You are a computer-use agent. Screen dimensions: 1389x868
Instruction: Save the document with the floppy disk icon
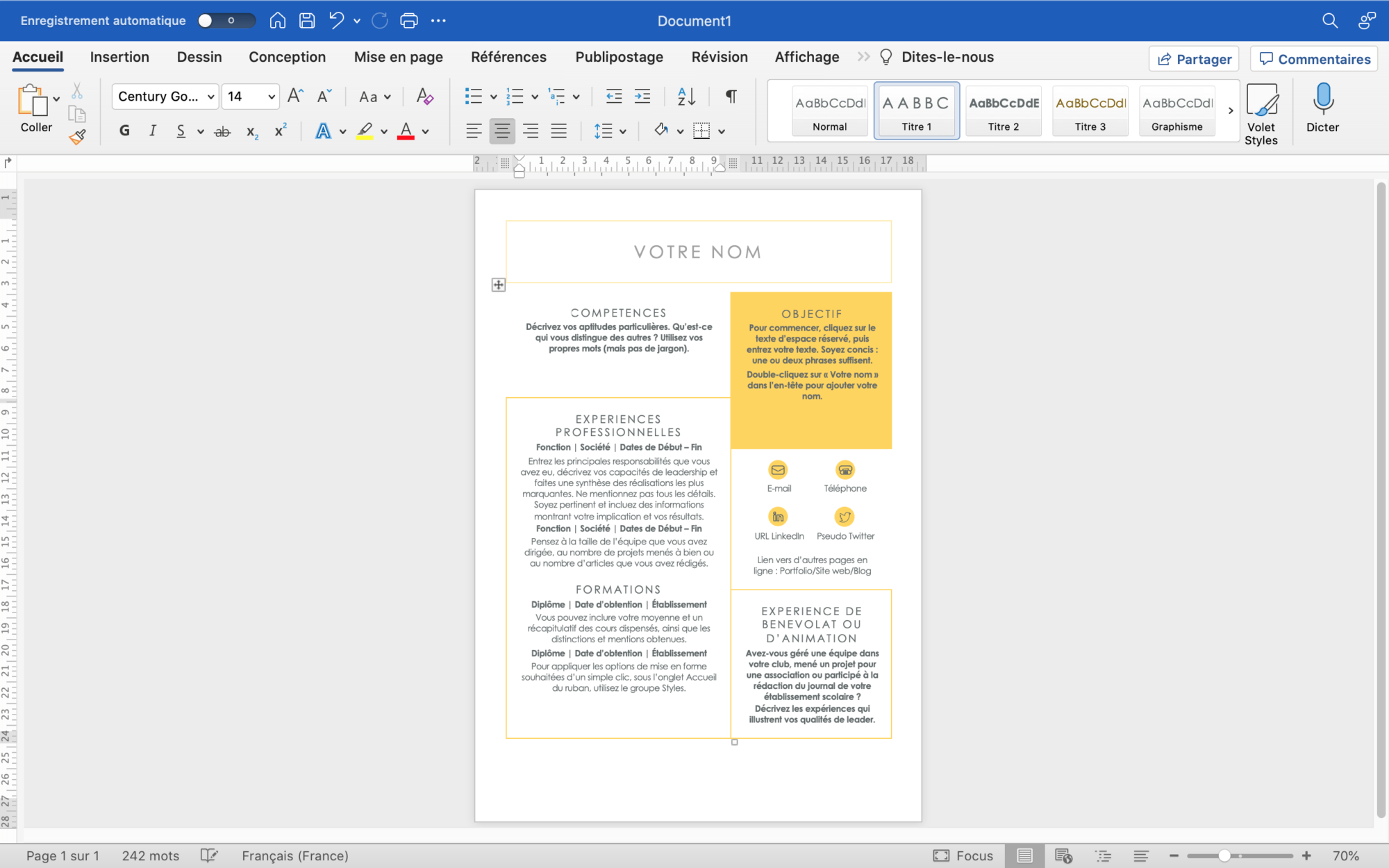pyautogui.click(x=307, y=21)
